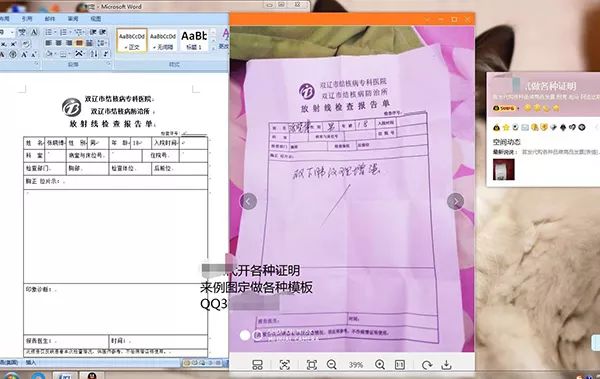
Task: Open the QQ penguin taskbar icon
Action: (x=92, y=375)
